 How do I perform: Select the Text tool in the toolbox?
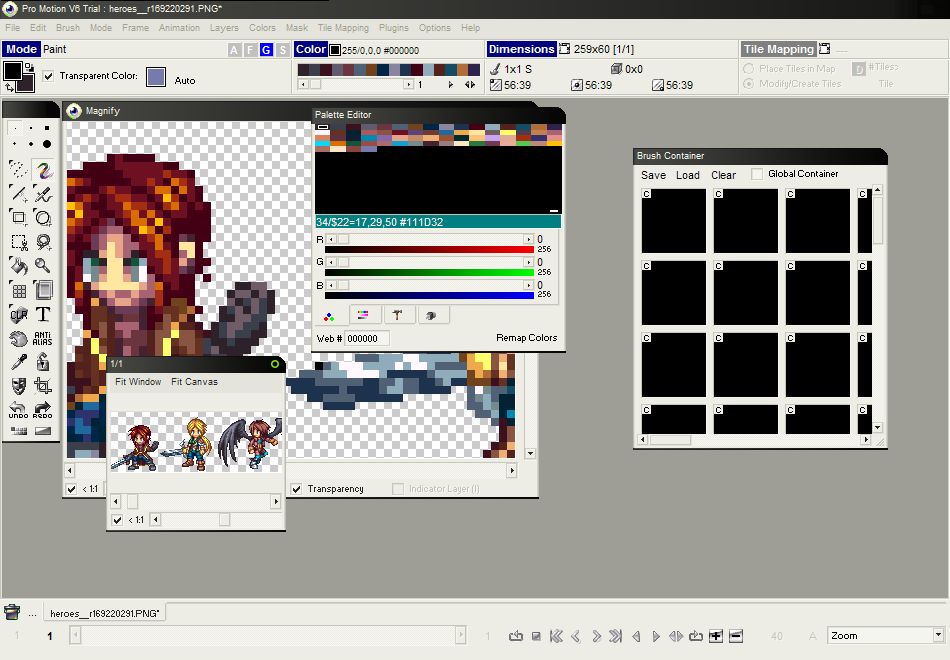click(x=43, y=315)
